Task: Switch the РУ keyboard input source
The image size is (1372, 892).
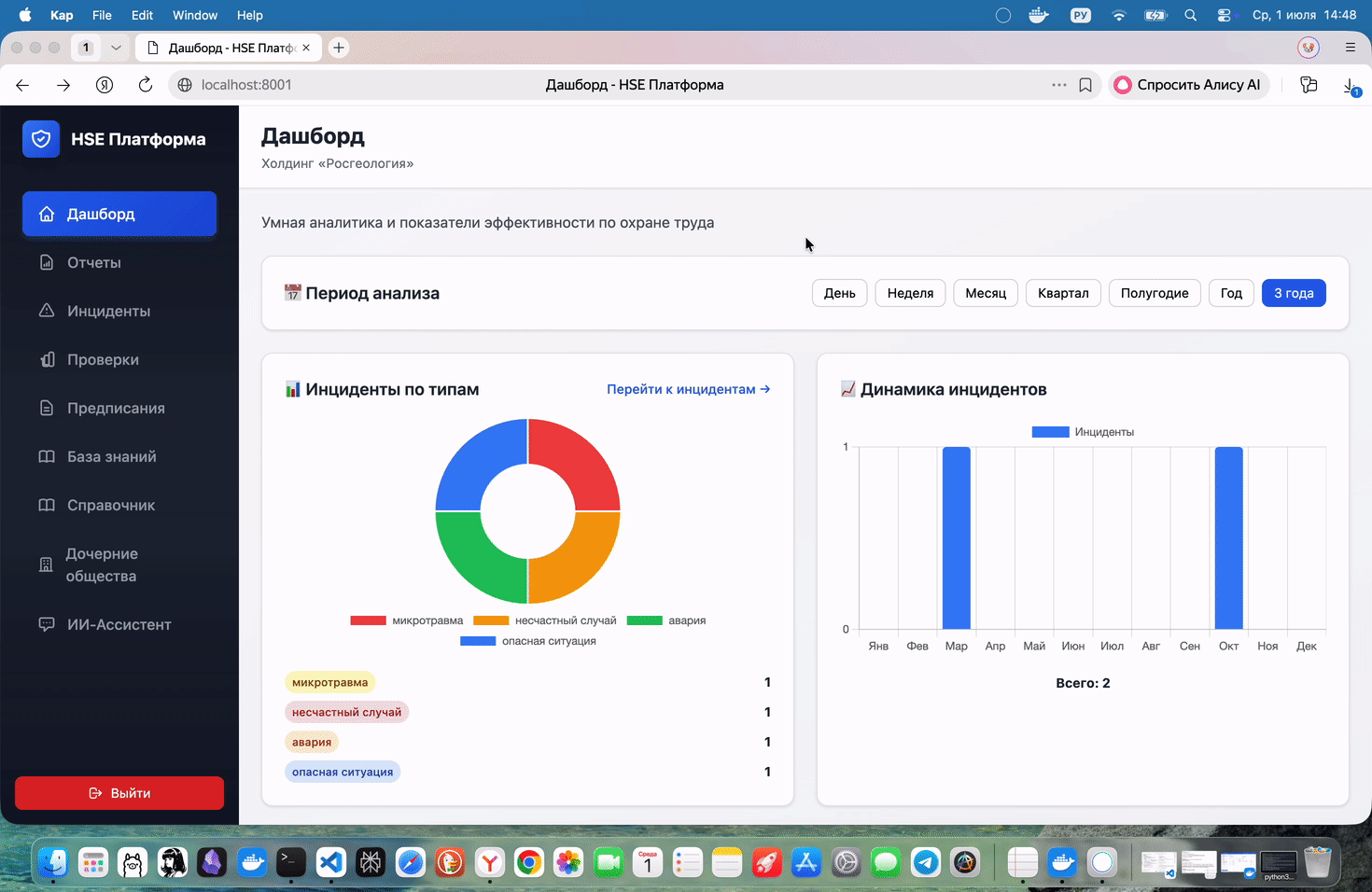Action: pyautogui.click(x=1081, y=15)
